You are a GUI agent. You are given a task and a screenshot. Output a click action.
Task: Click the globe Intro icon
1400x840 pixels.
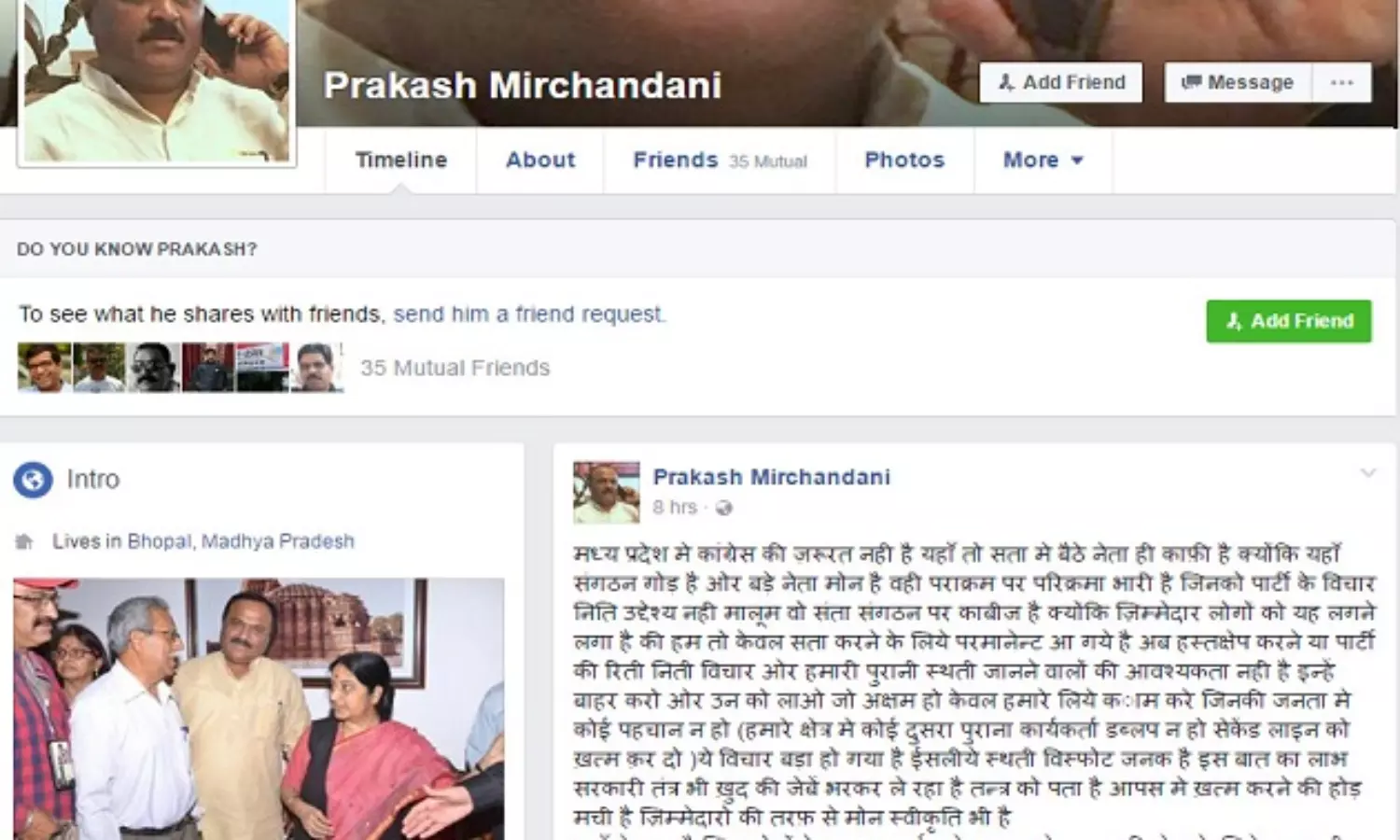pyautogui.click(x=33, y=480)
